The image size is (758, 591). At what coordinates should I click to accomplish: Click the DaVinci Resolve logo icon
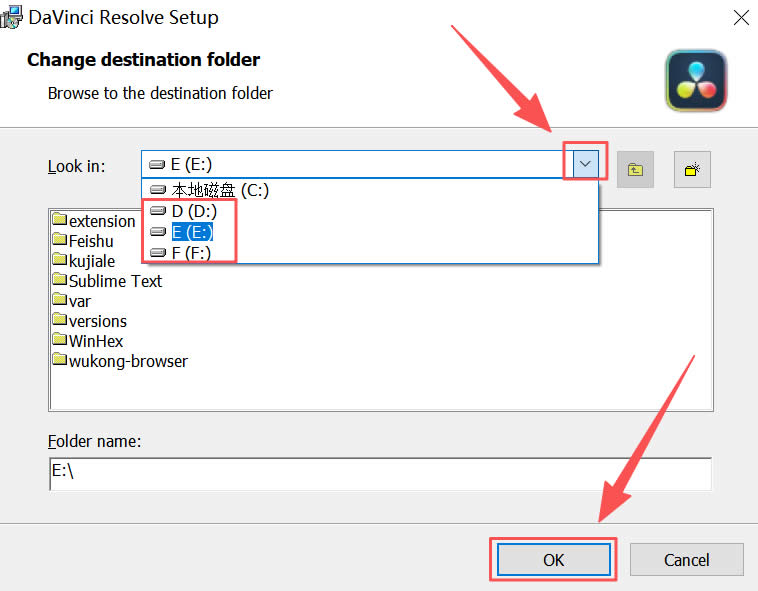[x=696, y=81]
